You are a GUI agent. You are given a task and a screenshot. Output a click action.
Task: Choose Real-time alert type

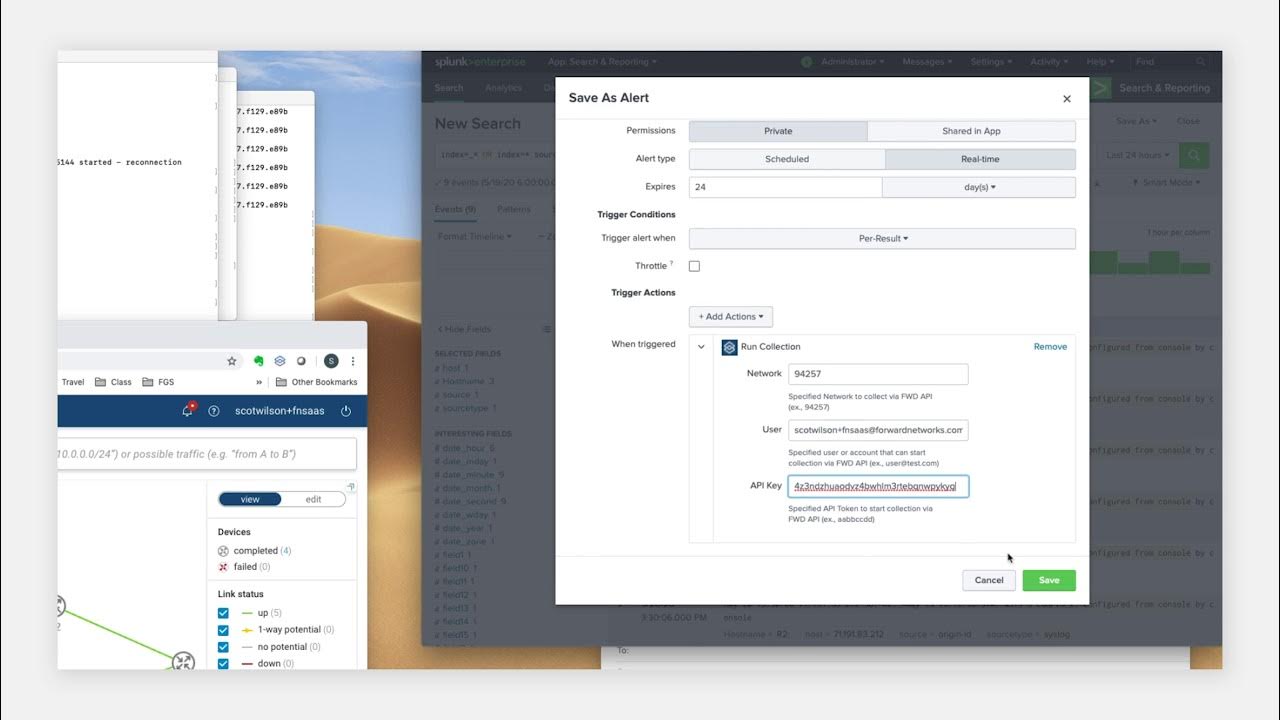click(x=980, y=159)
